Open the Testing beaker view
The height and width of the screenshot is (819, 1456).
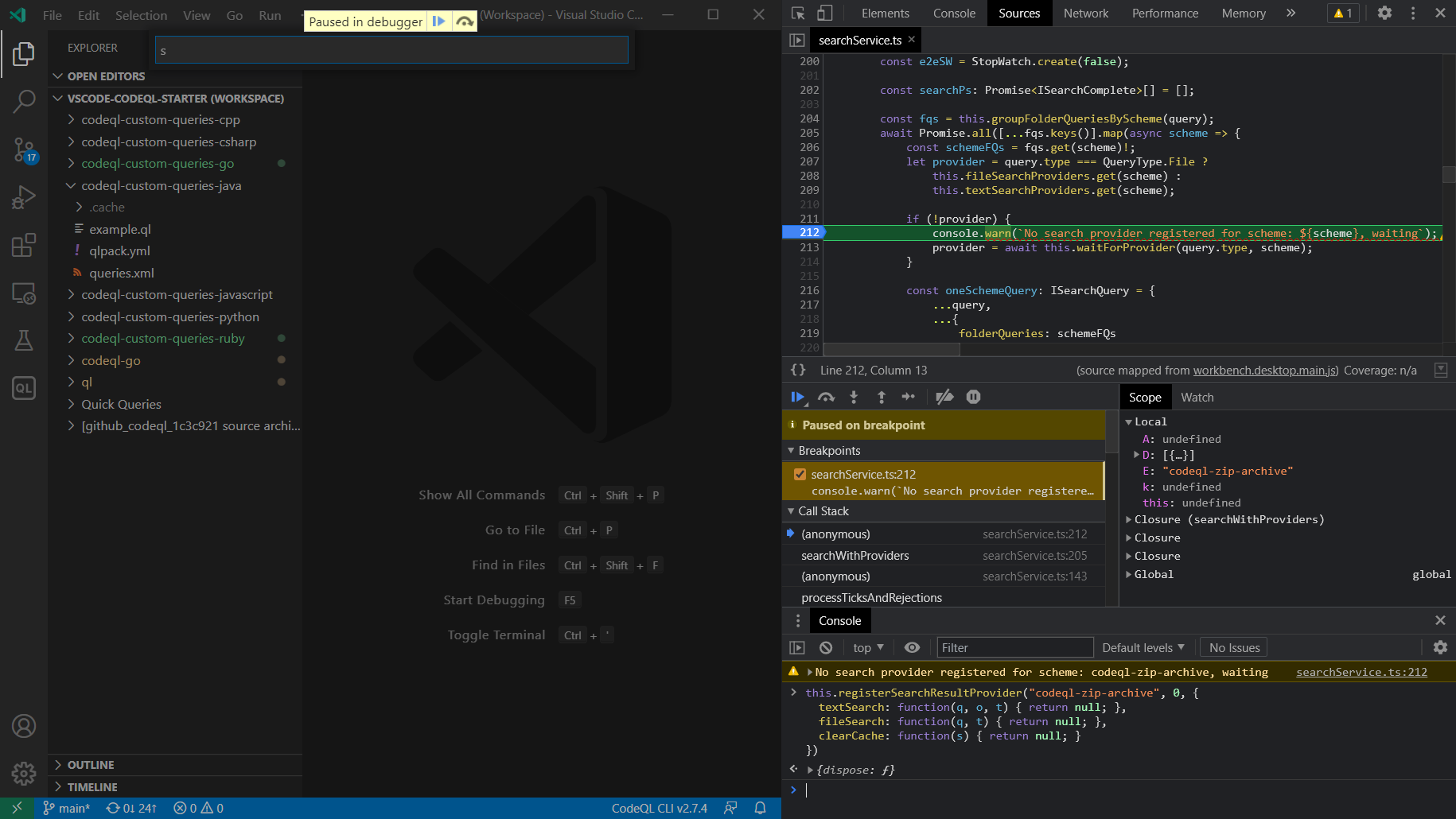[24, 340]
